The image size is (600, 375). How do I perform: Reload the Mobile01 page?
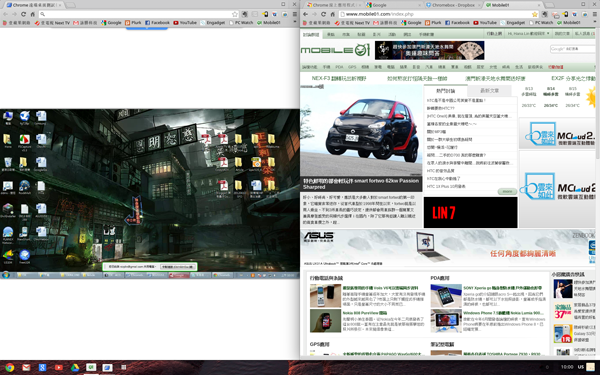323,14
